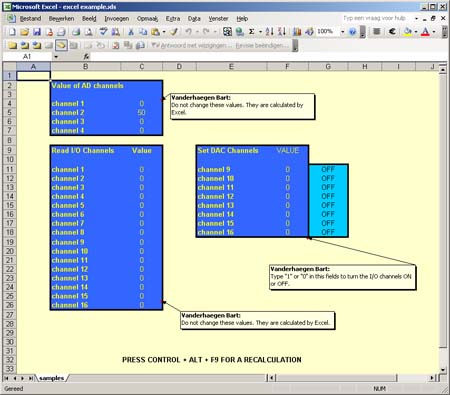The image size is (450, 395).
Task: Click the Cut scissors icon
Action: pyautogui.click(x=131, y=32)
